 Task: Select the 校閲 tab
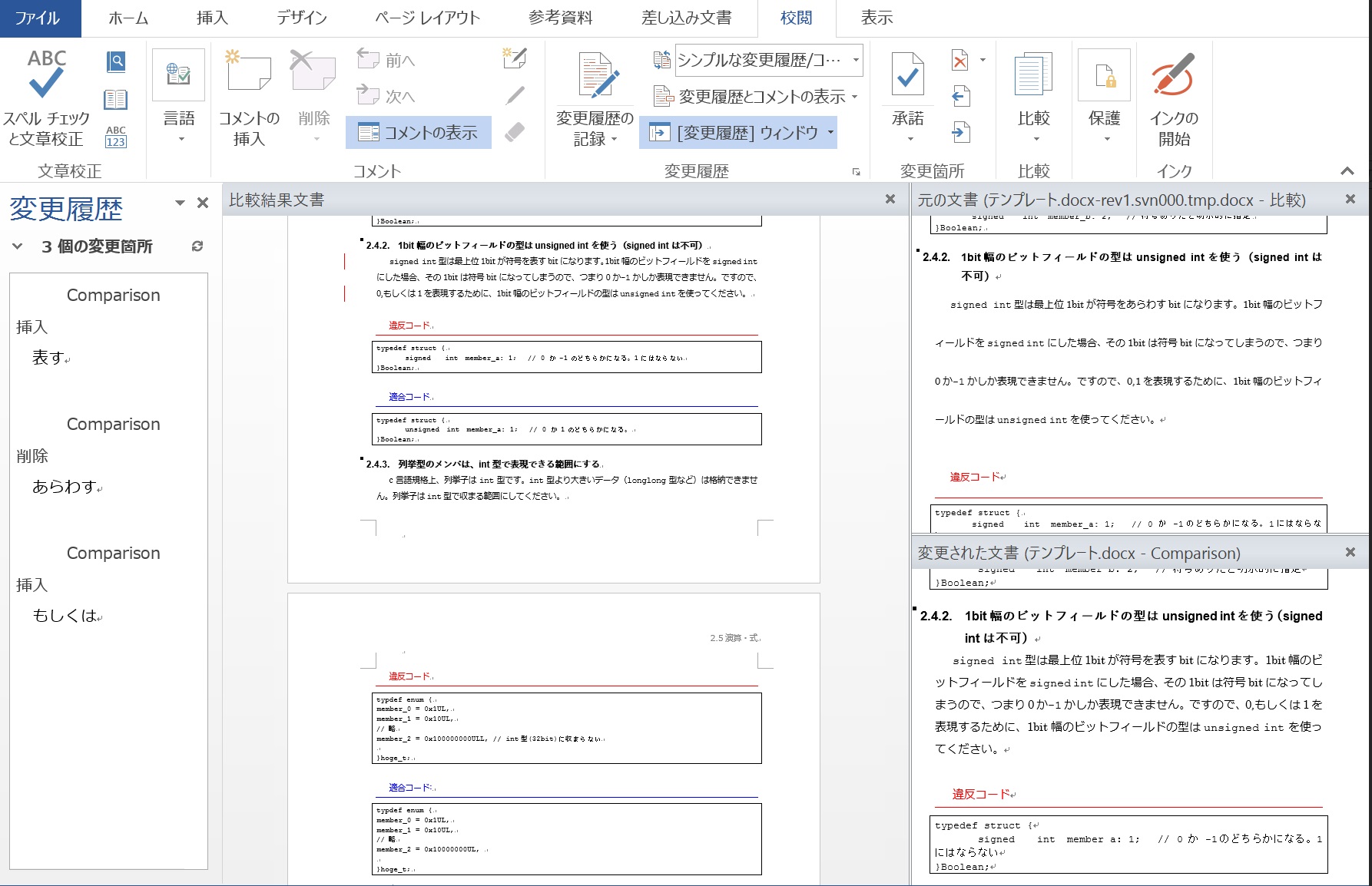[797, 18]
